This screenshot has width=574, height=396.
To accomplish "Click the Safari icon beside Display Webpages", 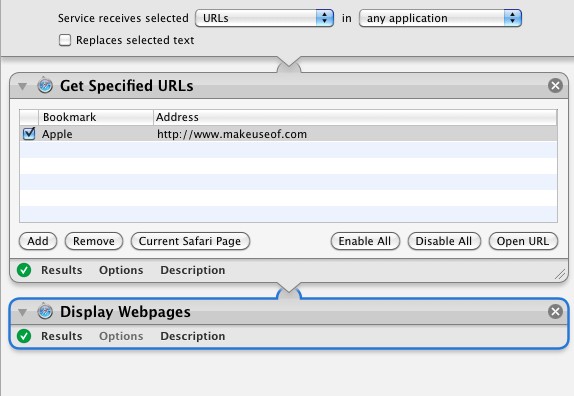I will point(45,312).
